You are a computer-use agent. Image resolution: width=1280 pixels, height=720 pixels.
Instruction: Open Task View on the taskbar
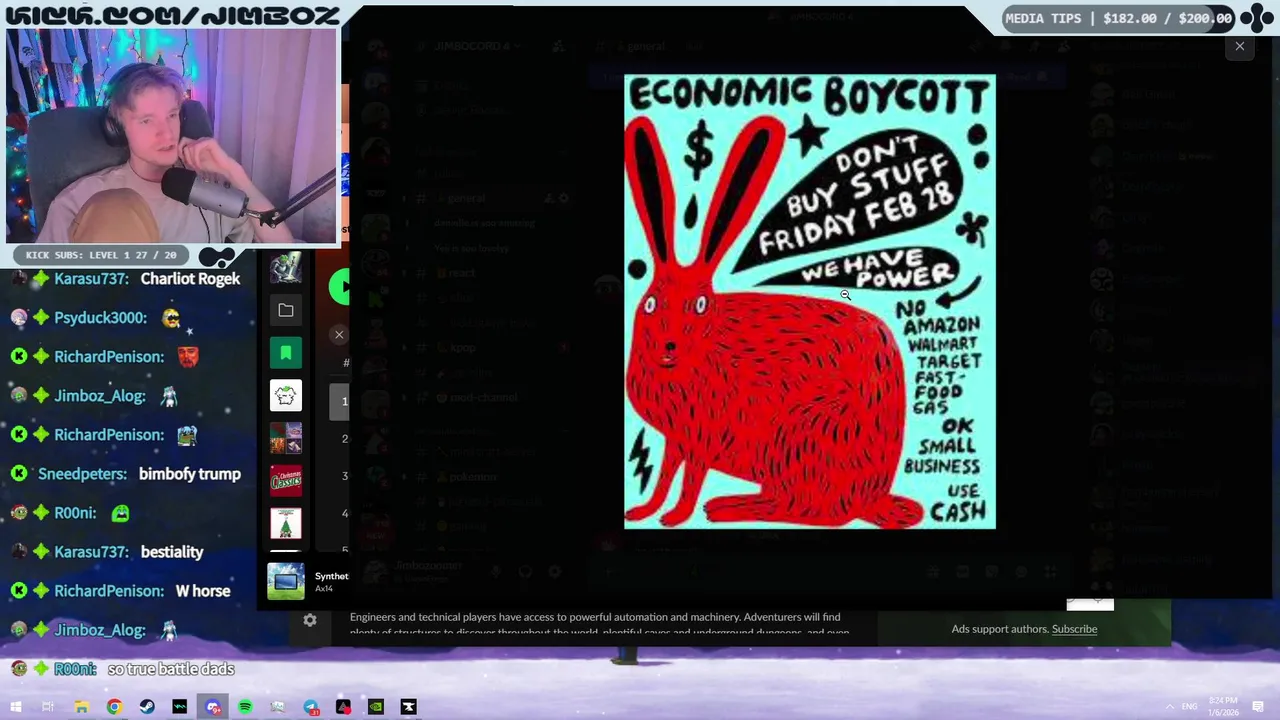click(x=48, y=707)
